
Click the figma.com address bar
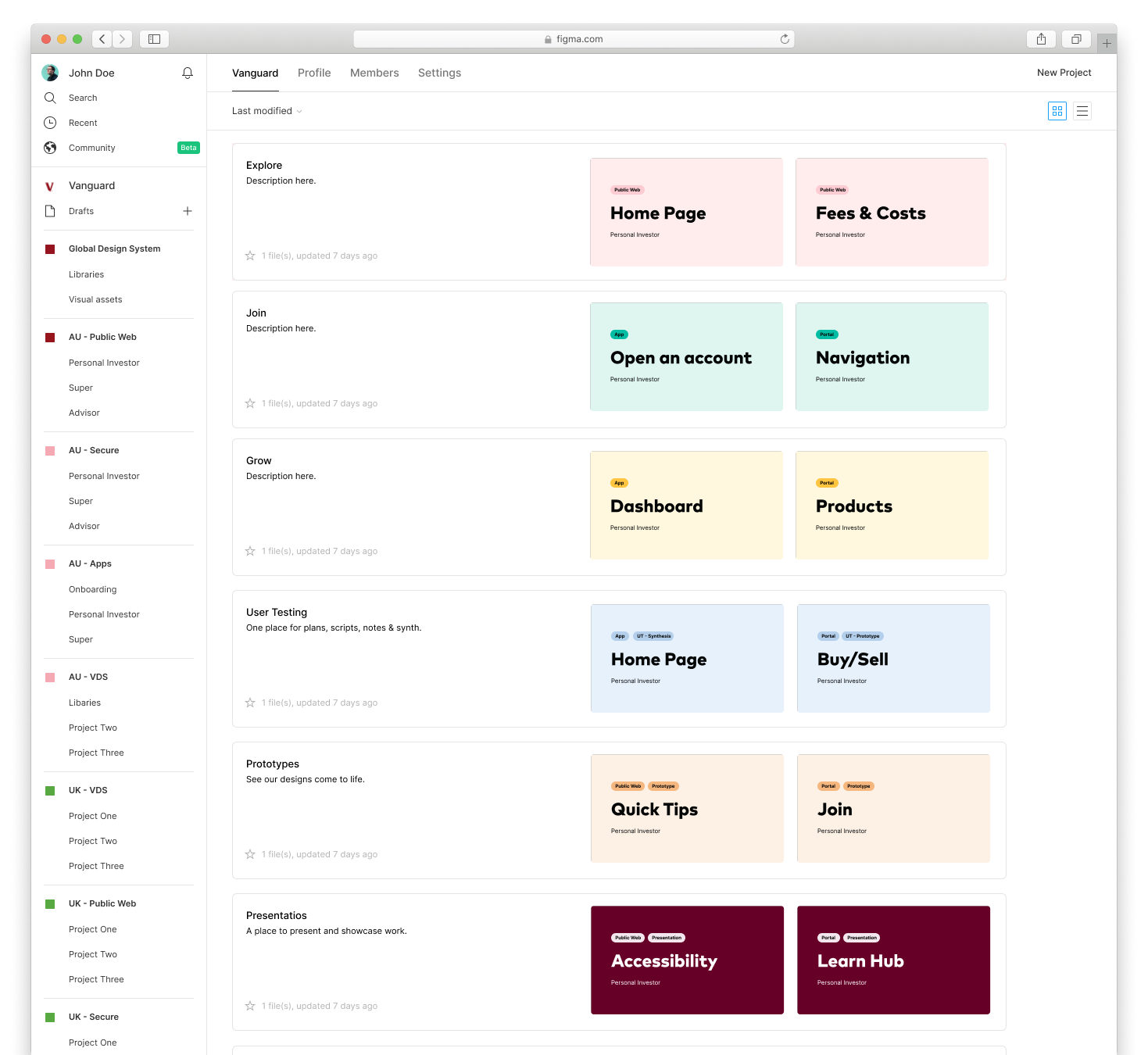click(x=574, y=39)
